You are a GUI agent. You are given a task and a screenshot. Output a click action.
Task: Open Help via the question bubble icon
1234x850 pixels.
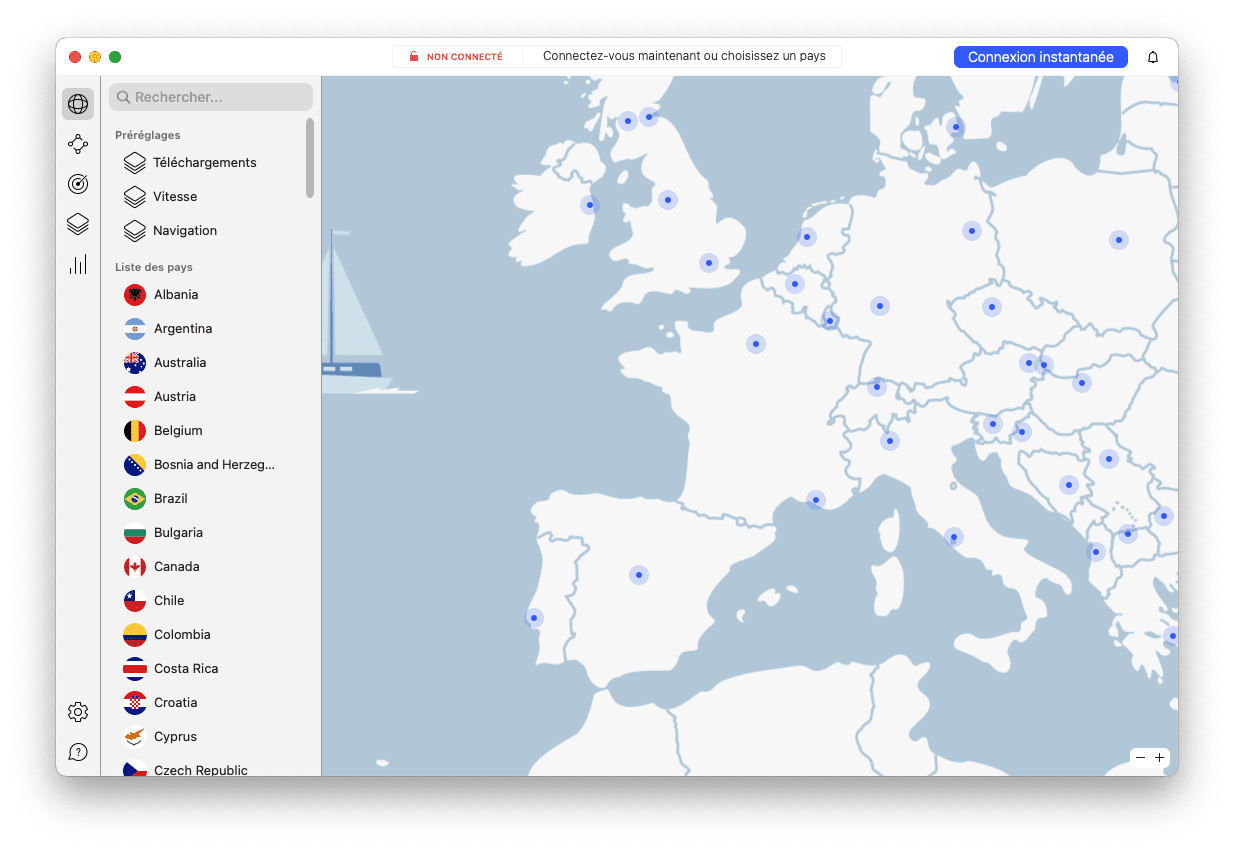pyautogui.click(x=78, y=751)
